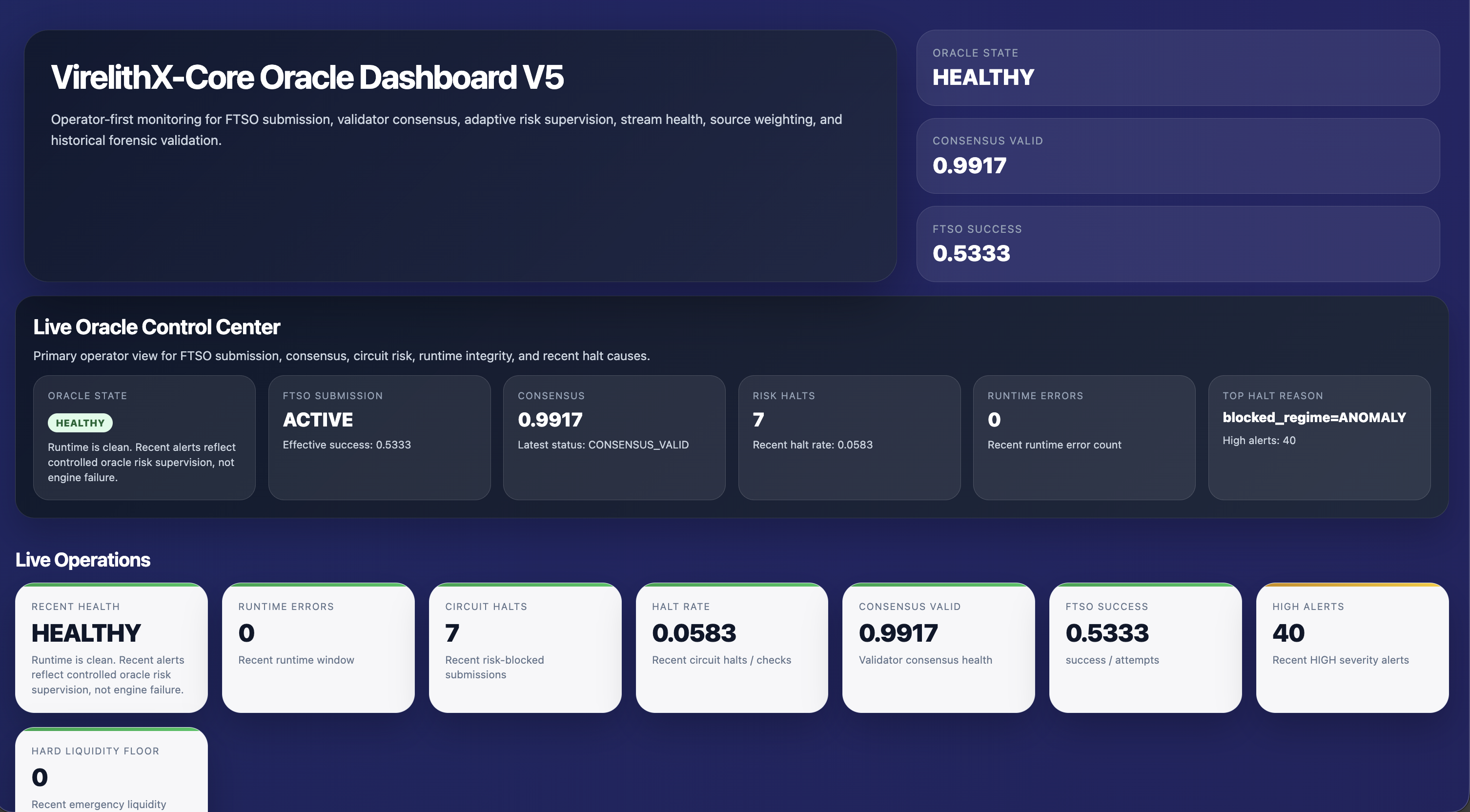
Task: Click the HALT RATE 0.0583 card value
Action: [694, 633]
